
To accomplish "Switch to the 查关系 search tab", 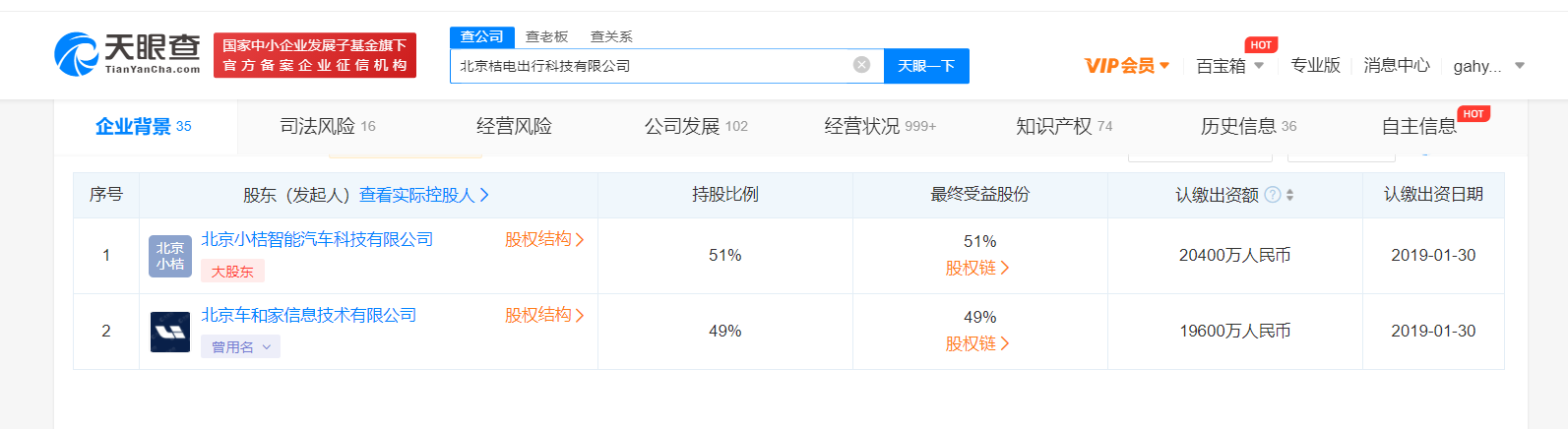I will tap(611, 36).
